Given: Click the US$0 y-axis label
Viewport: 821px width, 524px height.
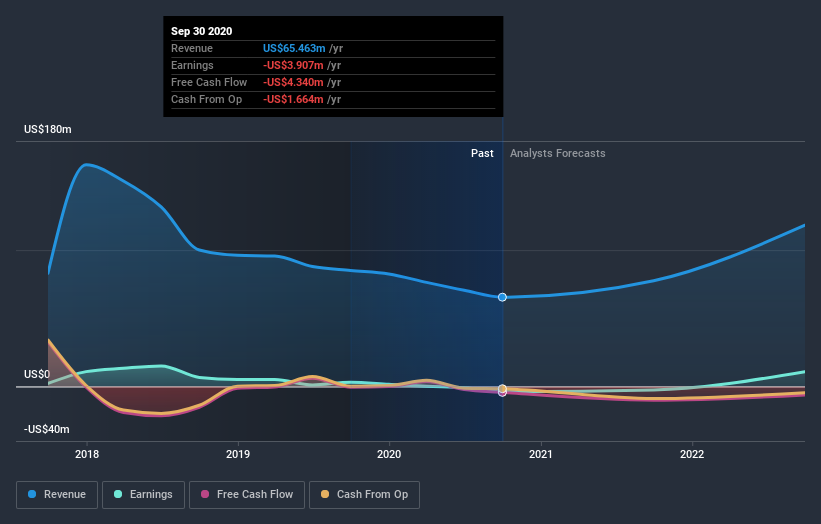Looking at the screenshot, I should click(37, 374).
